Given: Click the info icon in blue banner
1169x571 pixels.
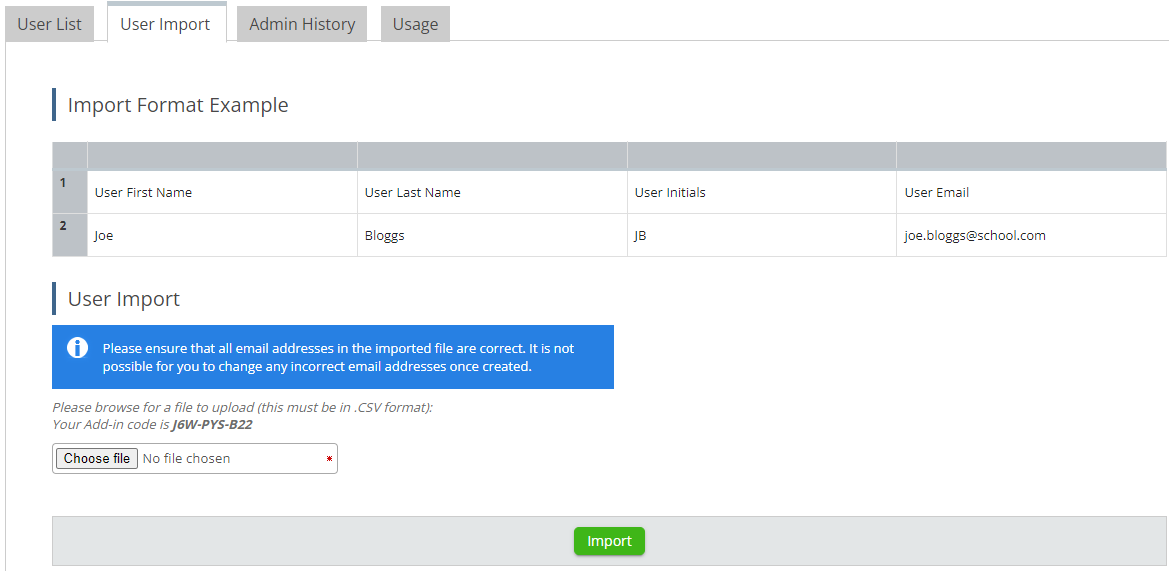Looking at the screenshot, I should click(x=77, y=348).
